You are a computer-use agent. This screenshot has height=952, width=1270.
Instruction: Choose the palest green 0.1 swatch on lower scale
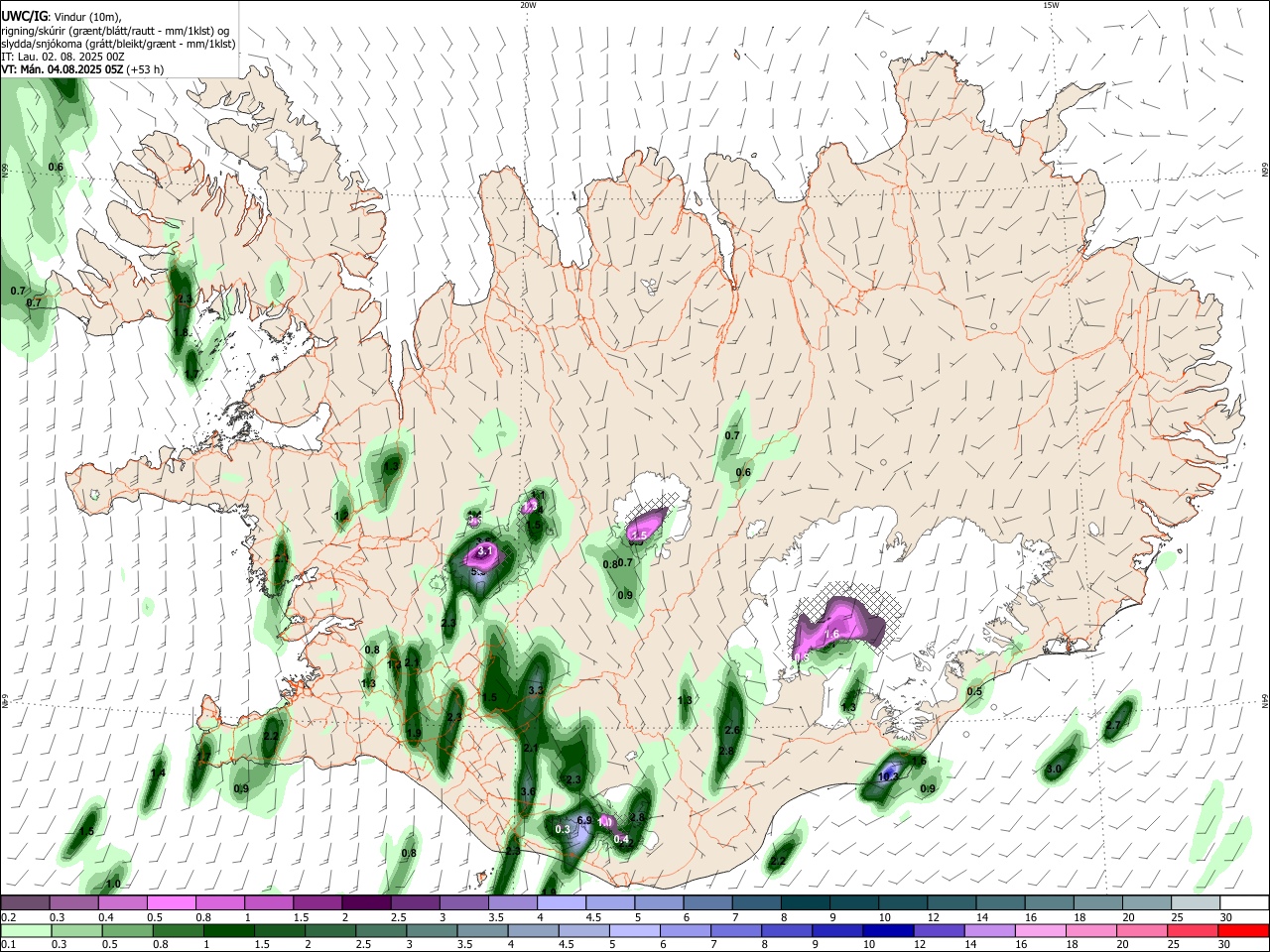(x=26, y=930)
